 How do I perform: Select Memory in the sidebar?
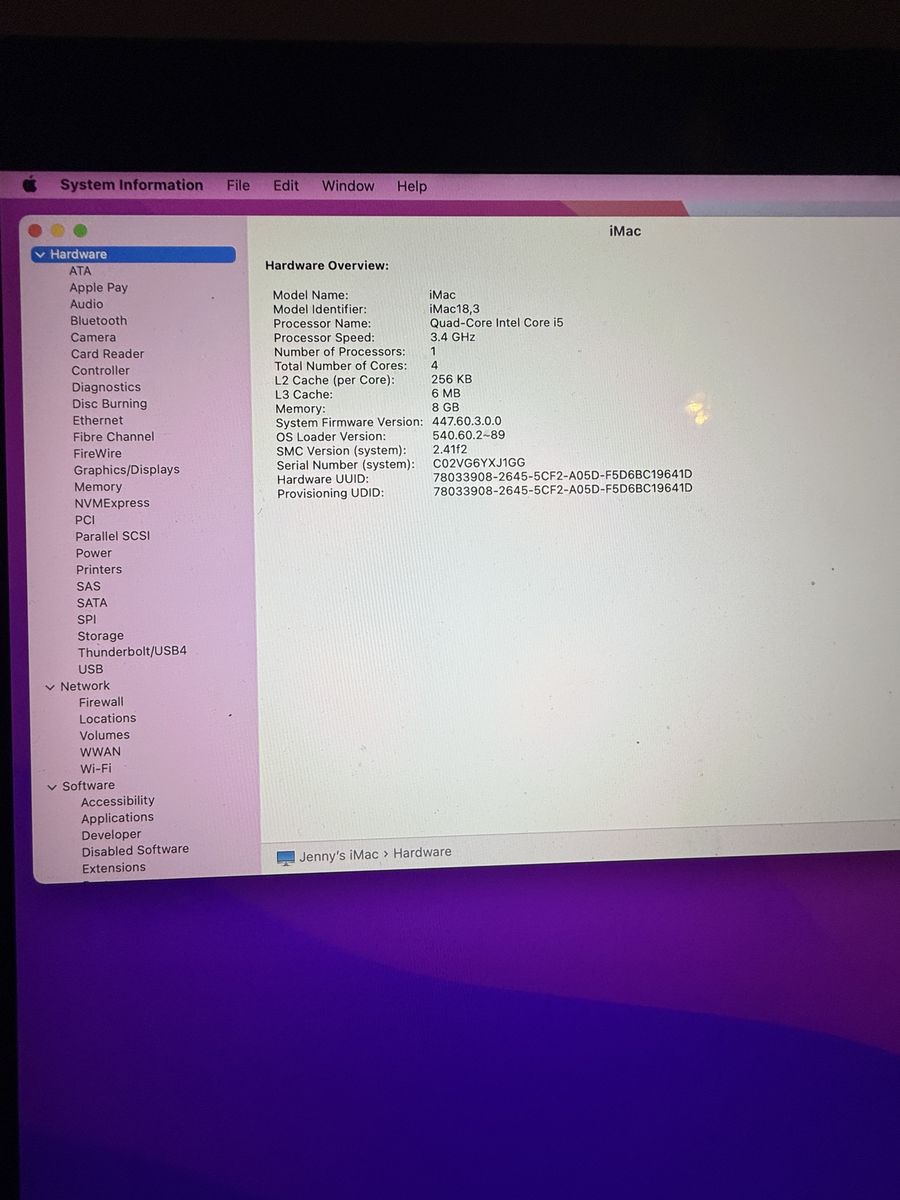pyautogui.click(x=98, y=487)
